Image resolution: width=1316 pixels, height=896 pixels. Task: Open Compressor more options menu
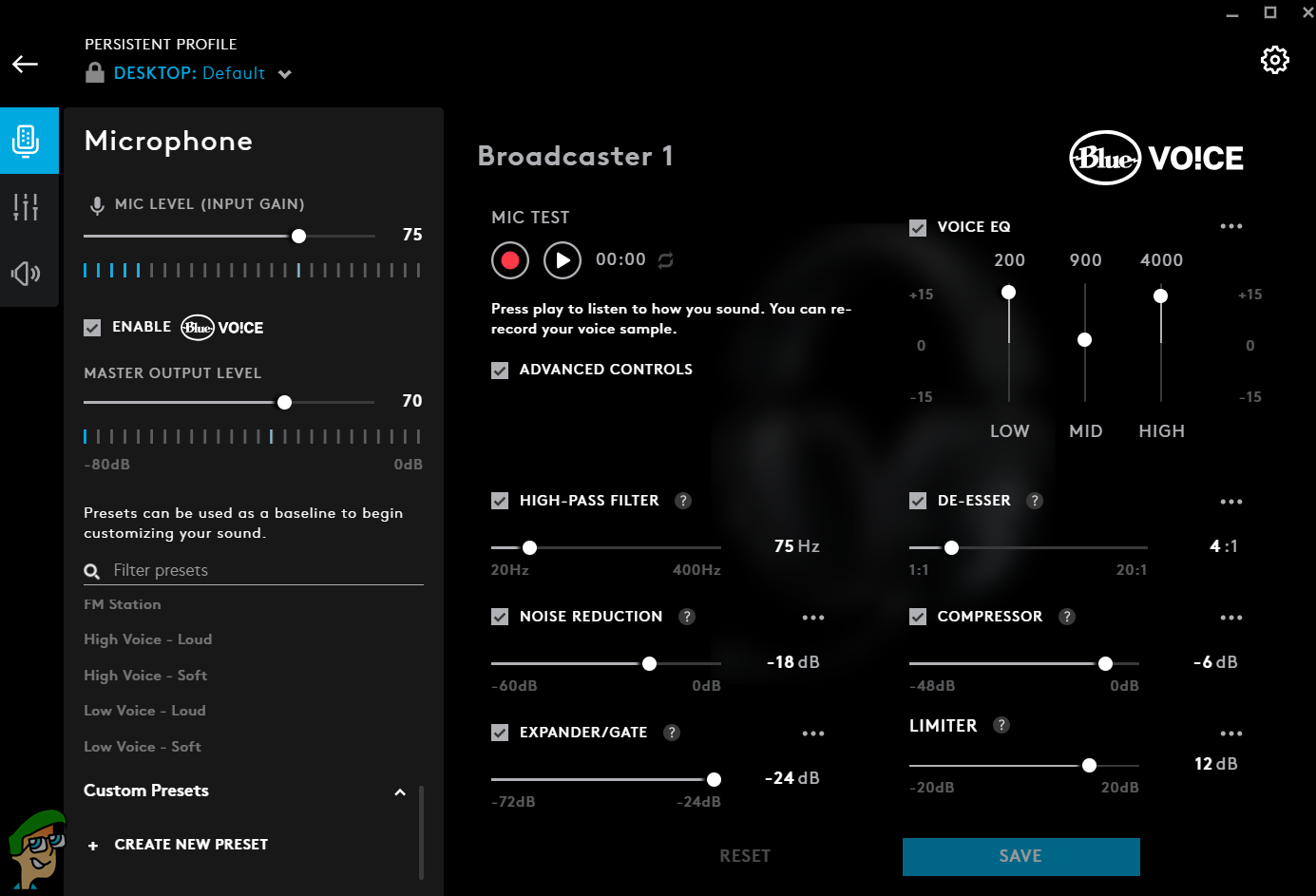pos(1231,618)
